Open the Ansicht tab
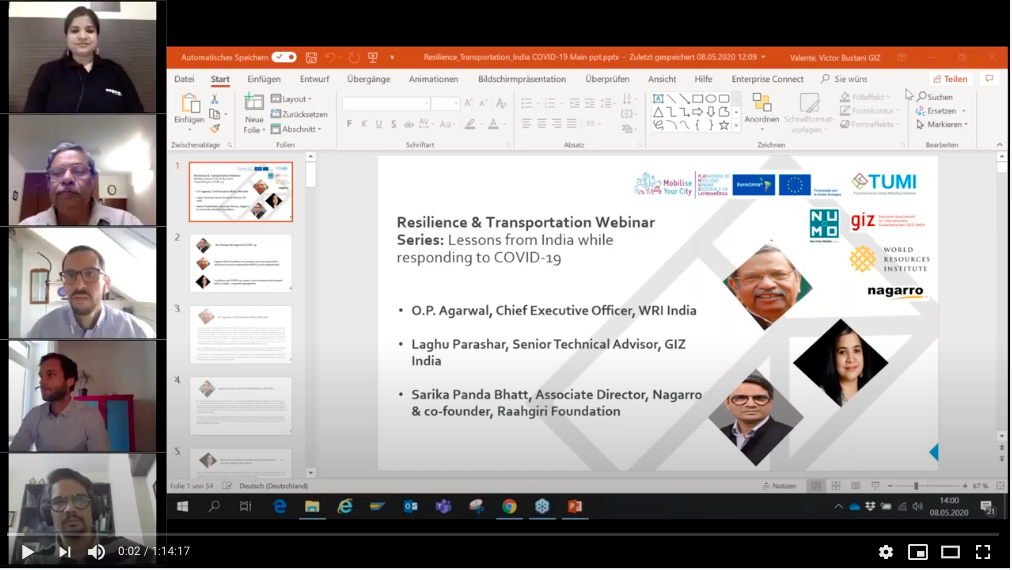1012x570 pixels. click(x=662, y=79)
